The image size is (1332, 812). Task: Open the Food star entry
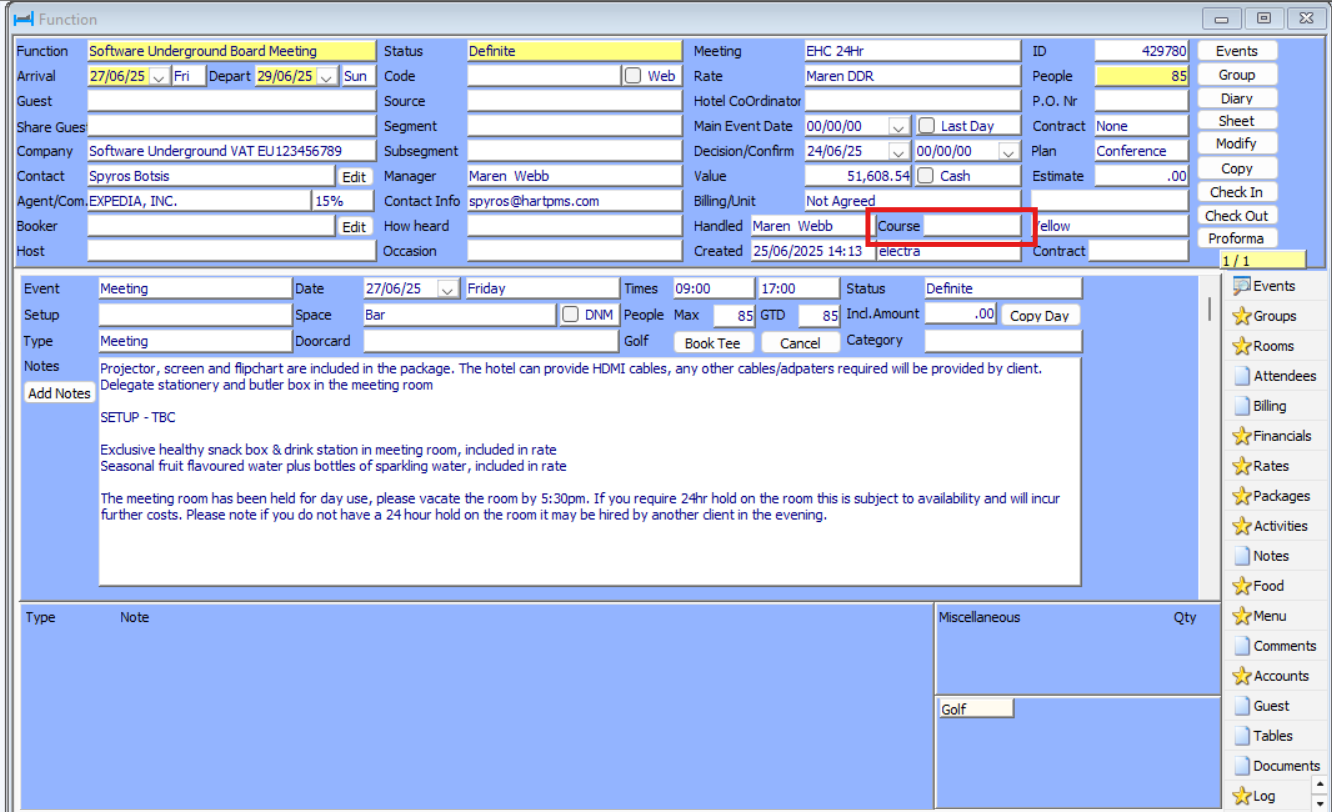coord(1258,586)
